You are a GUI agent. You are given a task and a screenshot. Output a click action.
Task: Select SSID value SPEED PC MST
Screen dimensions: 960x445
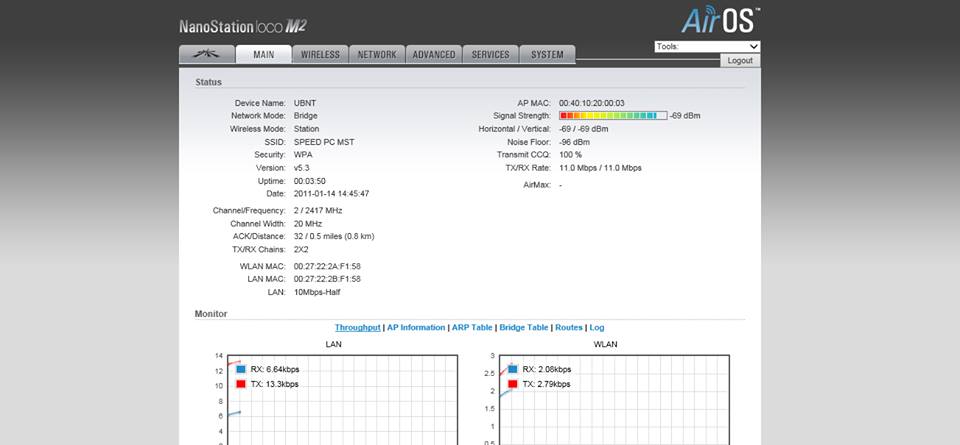pos(324,142)
